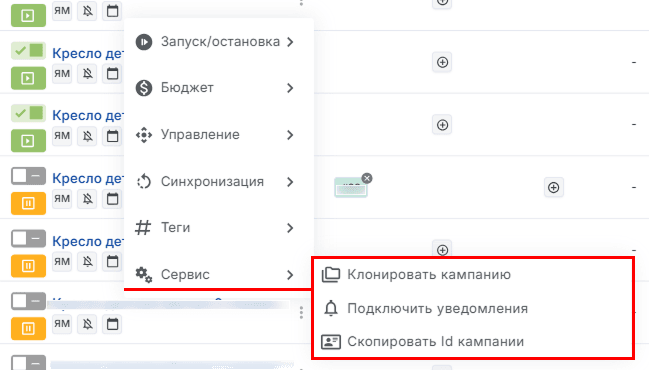Open the ad preview thumbnail
The image size is (649, 370).
[x=351, y=187]
